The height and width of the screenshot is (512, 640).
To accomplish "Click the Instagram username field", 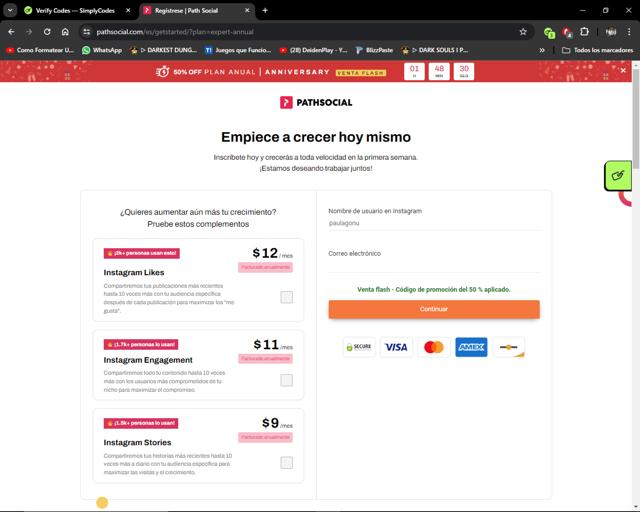I will (x=434, y=223).
